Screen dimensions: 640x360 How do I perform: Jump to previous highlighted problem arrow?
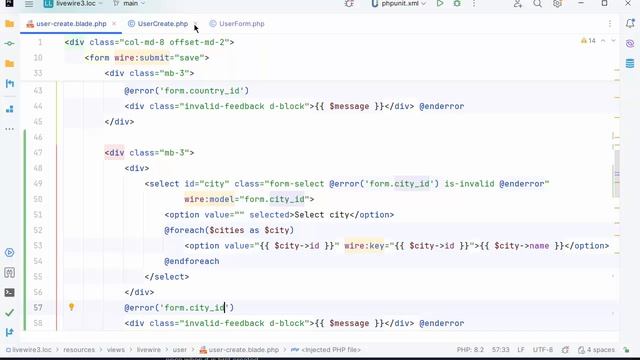(603, 41)
